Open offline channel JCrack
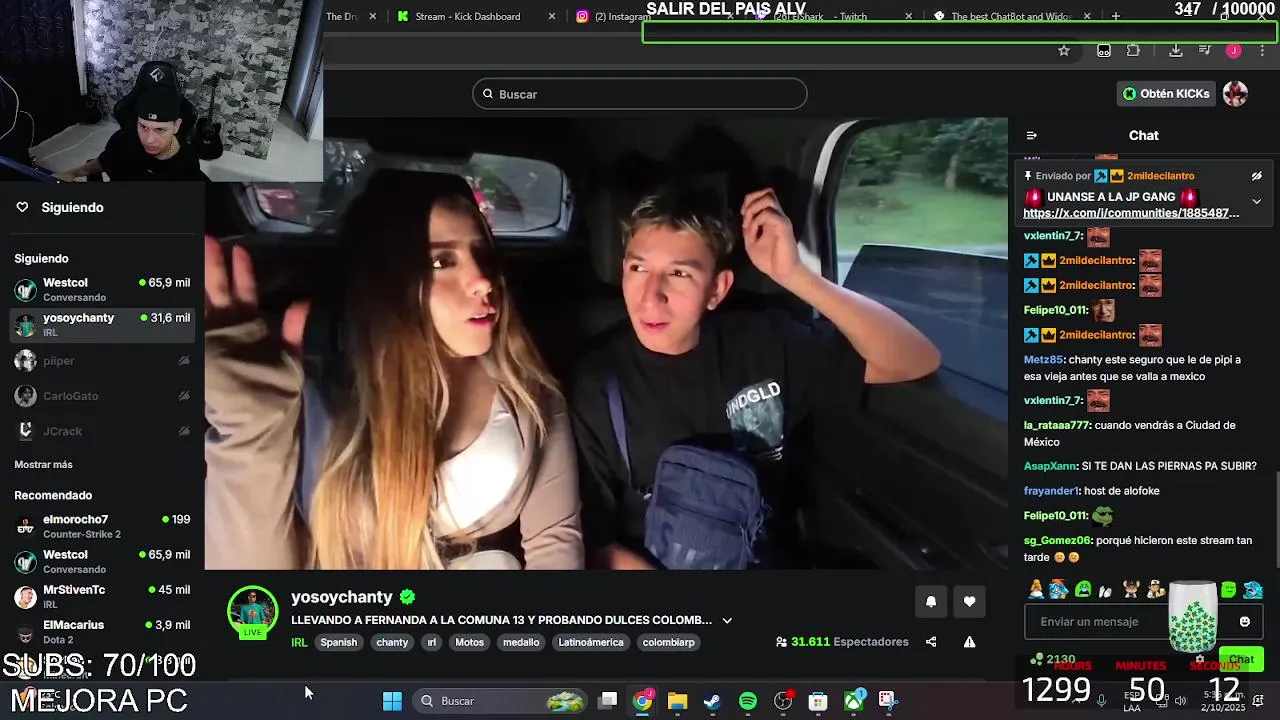Viewport: 1280px width, 720px height. tap(102, 431)
